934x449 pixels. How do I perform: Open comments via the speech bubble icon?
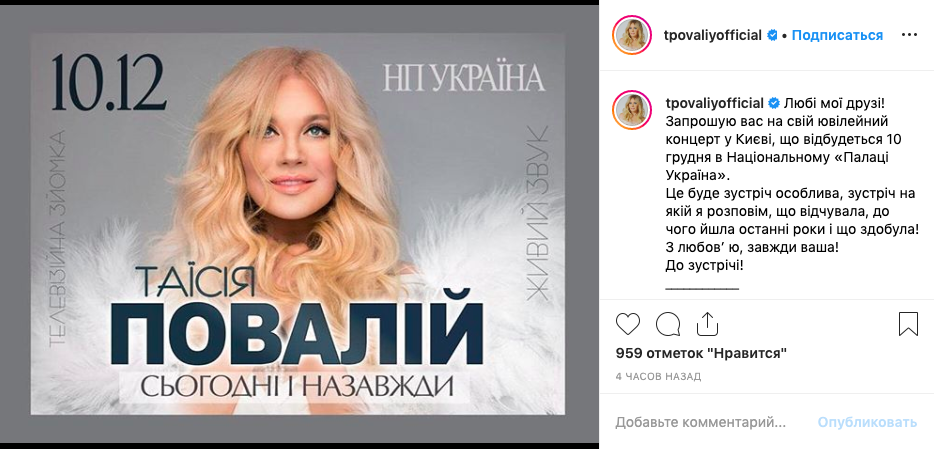[668, 324]
